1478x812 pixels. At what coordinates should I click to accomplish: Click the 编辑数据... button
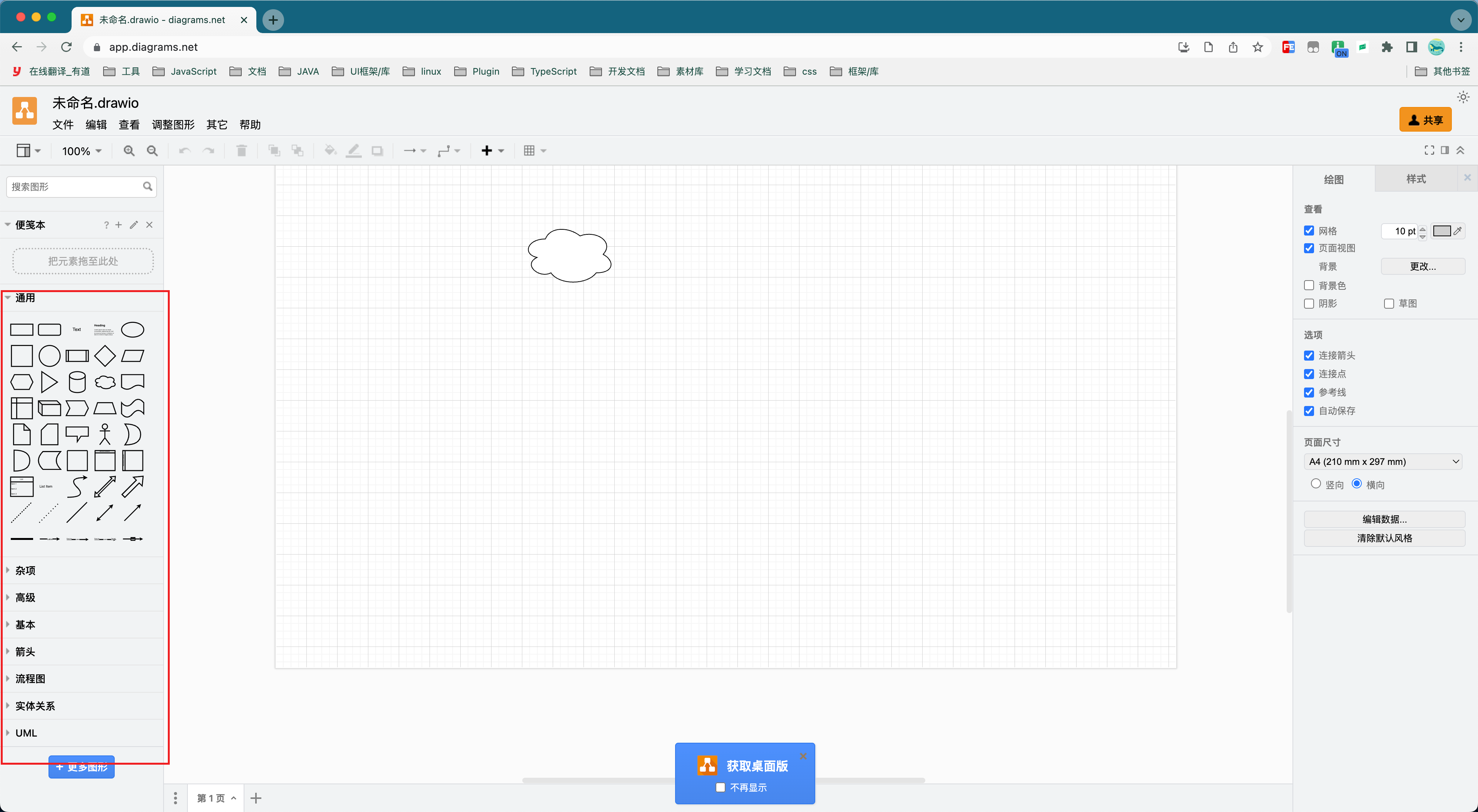point(1384,520)
